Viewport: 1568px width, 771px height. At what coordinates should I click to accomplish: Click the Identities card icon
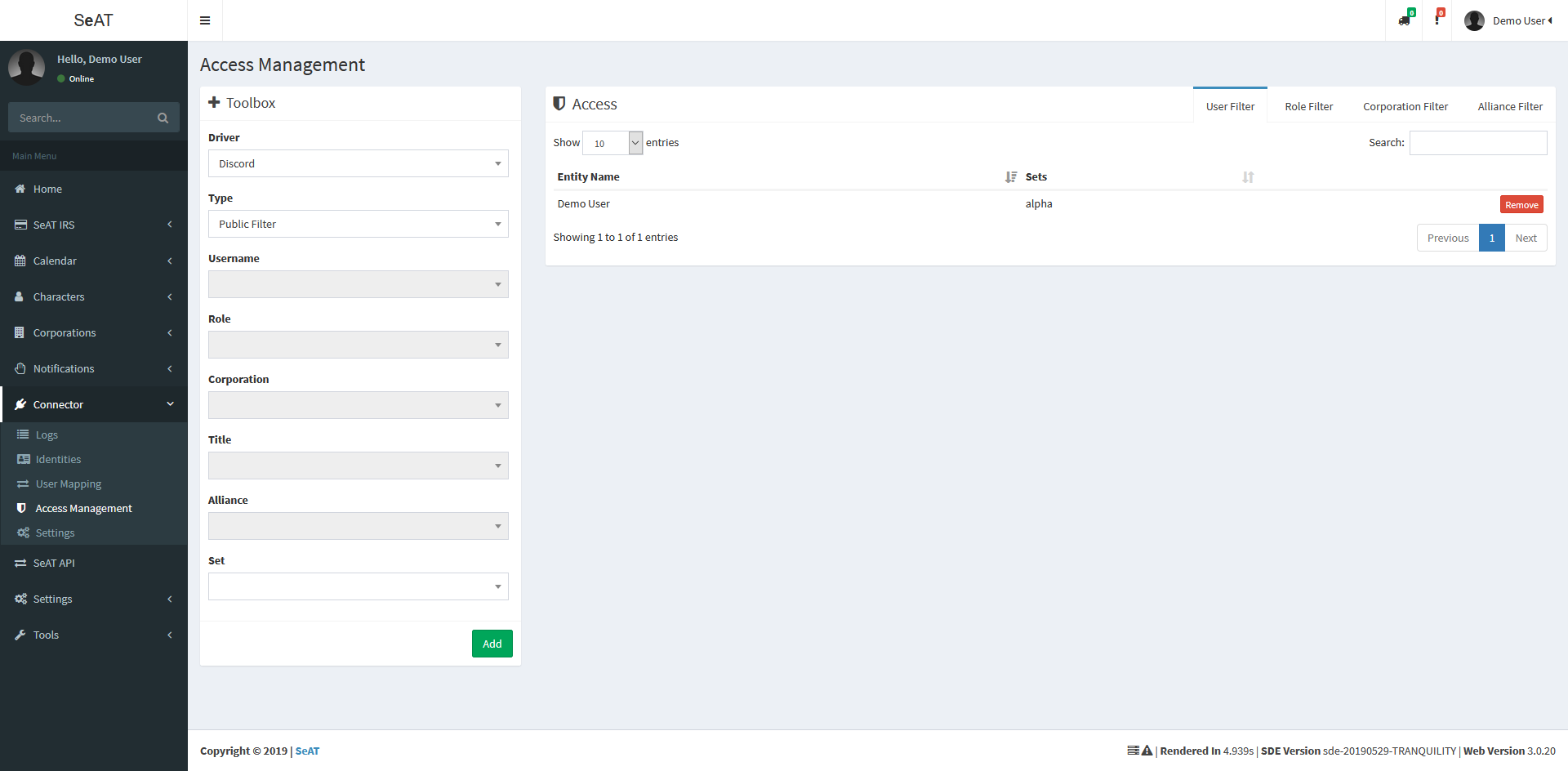(24, 459)
